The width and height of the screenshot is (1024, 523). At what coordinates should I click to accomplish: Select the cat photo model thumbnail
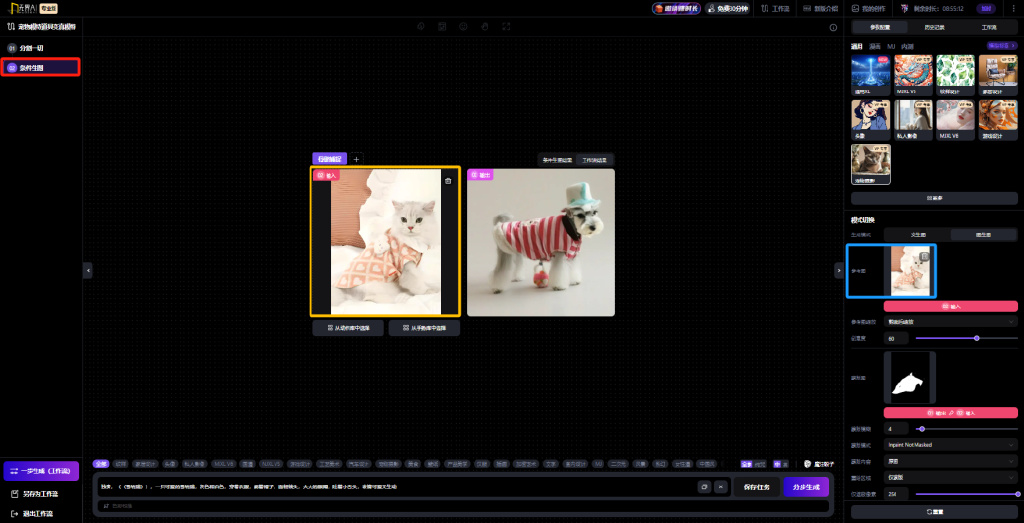(871, 164)
